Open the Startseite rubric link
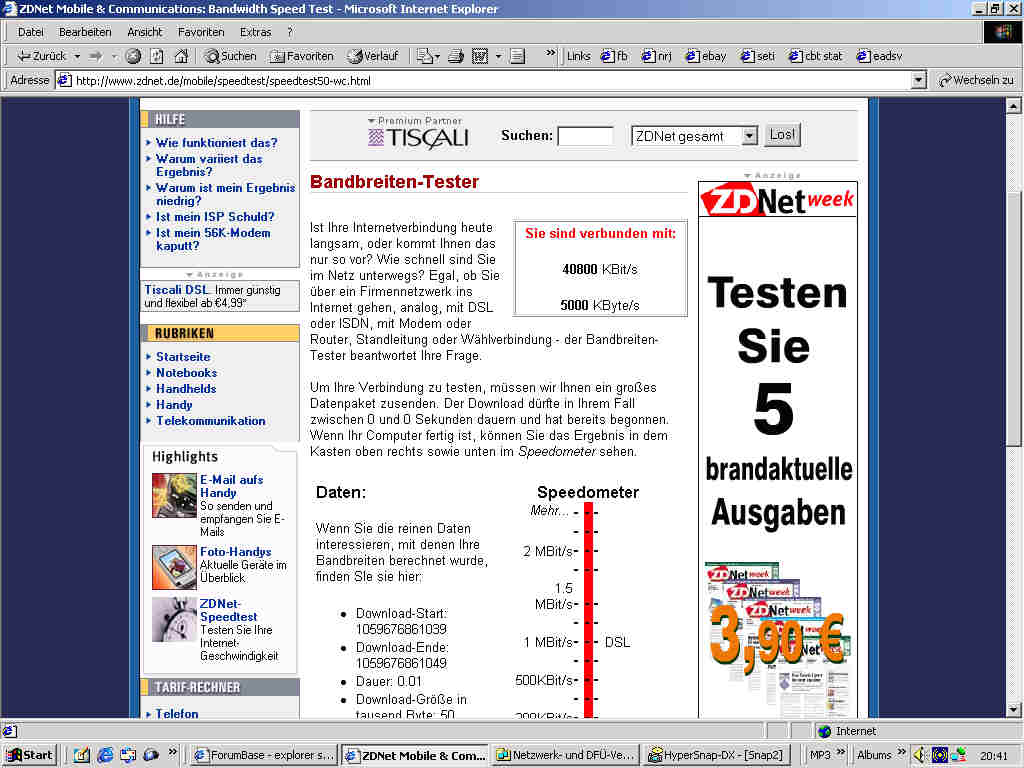 pos(183,357)
